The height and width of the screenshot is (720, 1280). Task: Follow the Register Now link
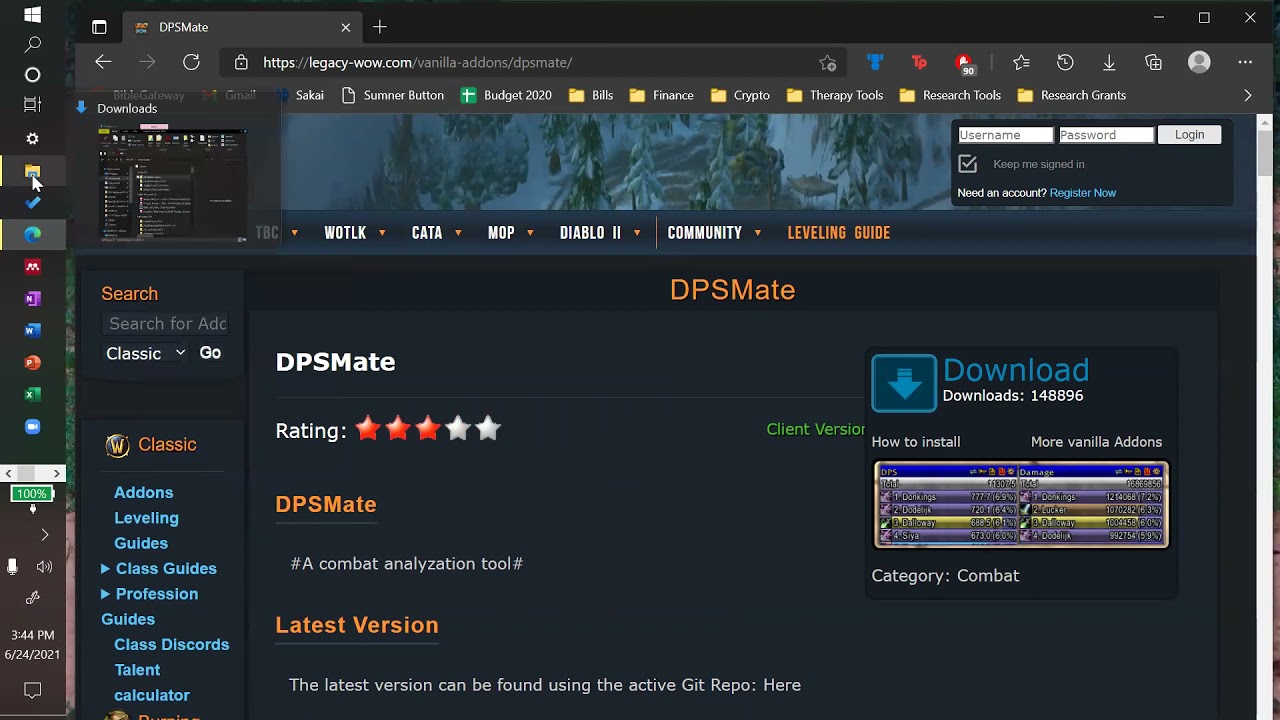coord(1082,193)
